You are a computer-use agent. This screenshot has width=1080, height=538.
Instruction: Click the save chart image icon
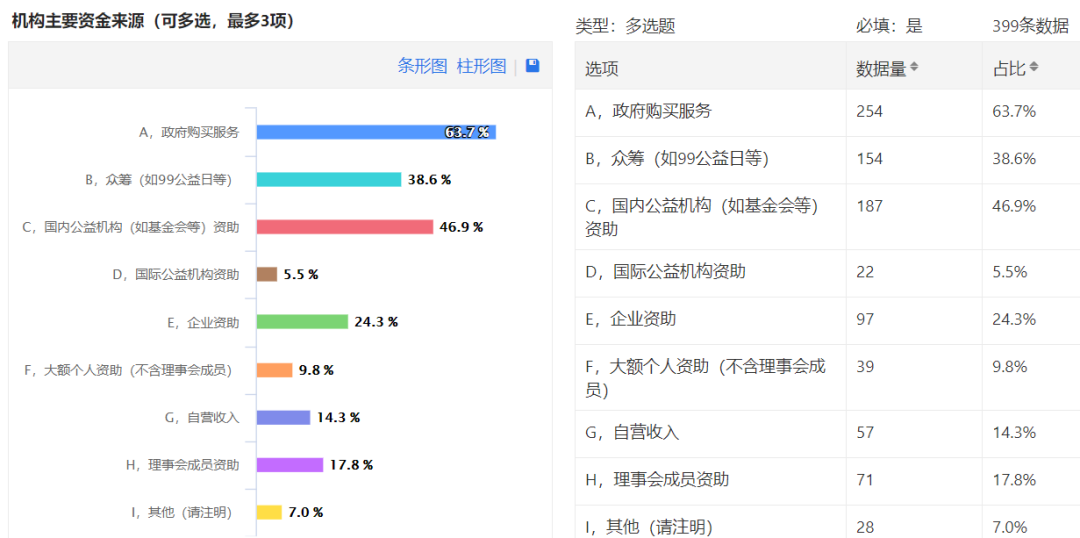point(532,65)
